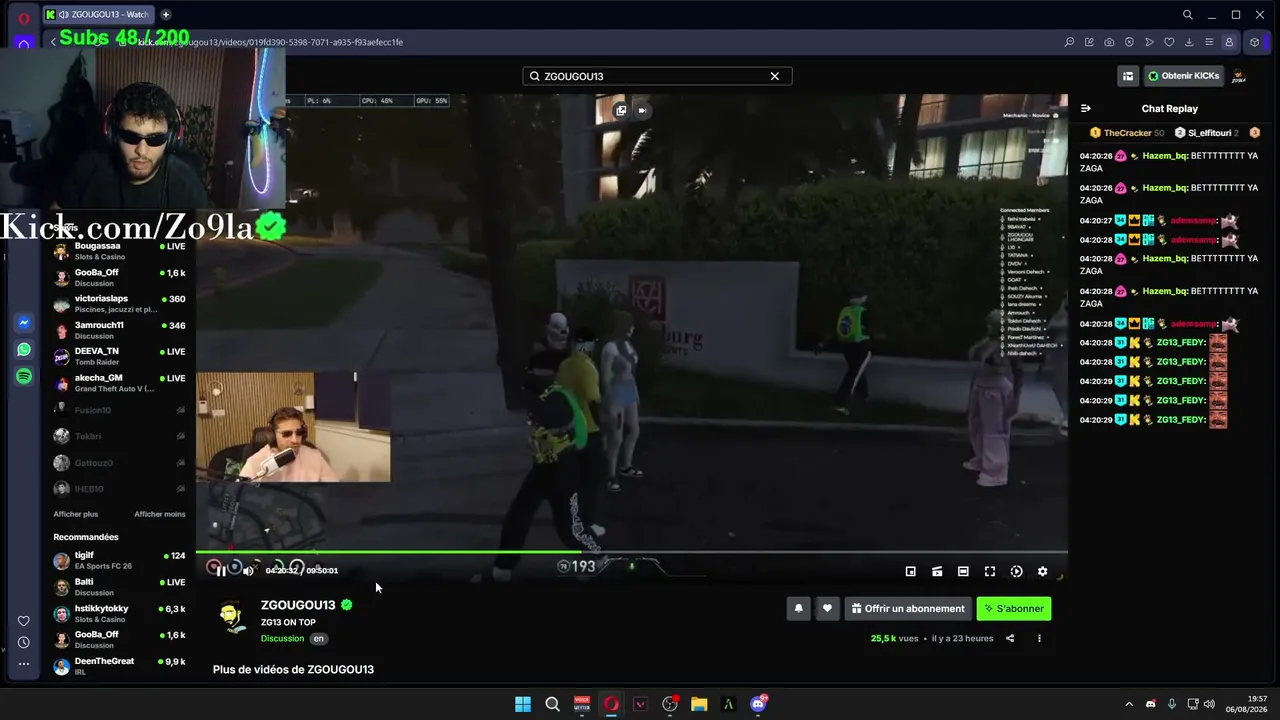Focus the ZGOUGOU13 search field
1280x720 pixels.
tap(657, 76)
